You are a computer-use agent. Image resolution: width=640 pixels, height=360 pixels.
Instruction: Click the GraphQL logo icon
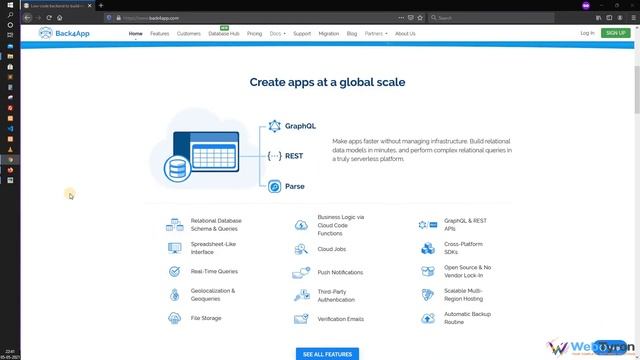(274, 126)
